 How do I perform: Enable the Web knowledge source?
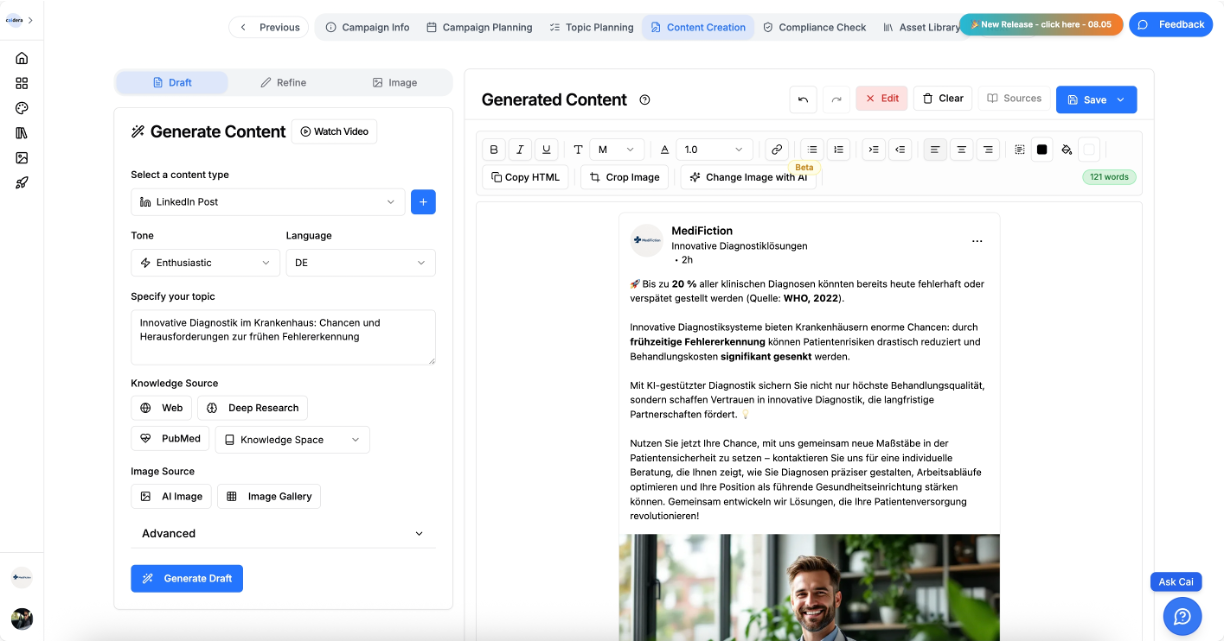tap(160, 407)
